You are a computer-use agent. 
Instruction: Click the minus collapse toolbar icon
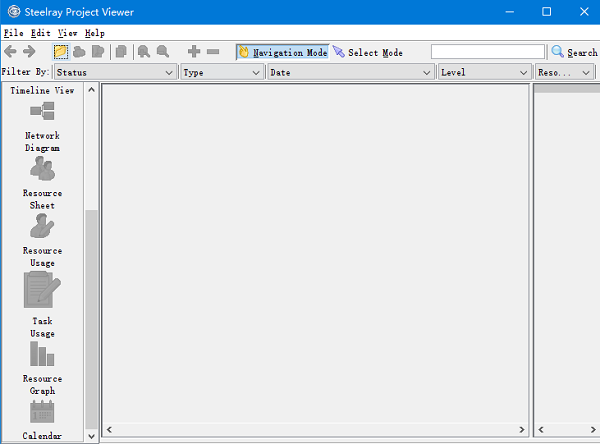213,52
